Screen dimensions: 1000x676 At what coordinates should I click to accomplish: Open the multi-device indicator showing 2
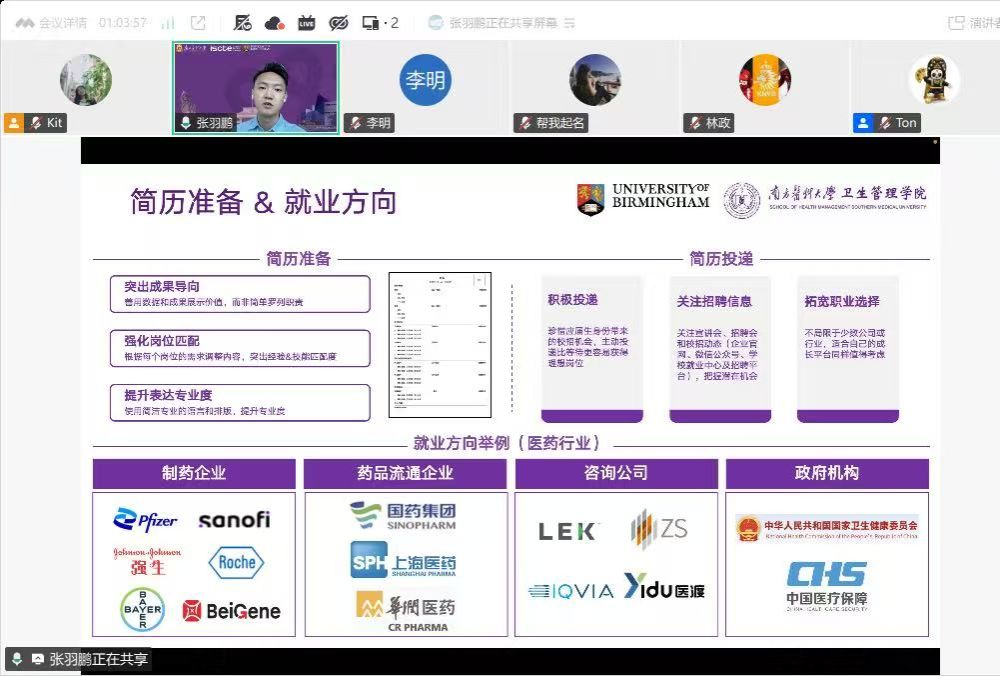tap(380, 23)
